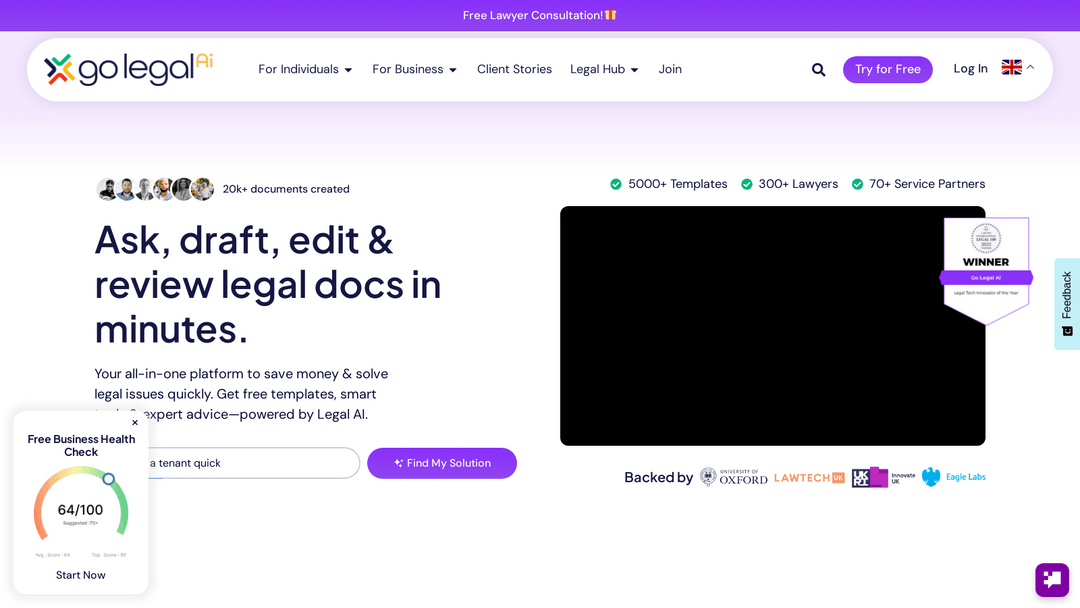Viewport: 1080px width, 608px height.
Task: Click the Free Lawyer Consultation banner
Action: click(540, 15)
